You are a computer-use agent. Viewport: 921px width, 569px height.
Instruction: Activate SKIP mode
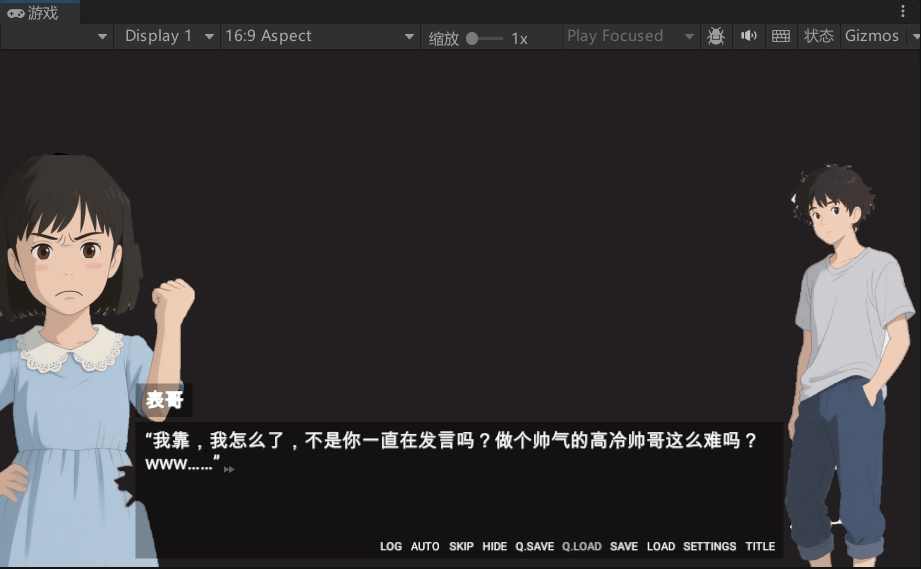461,547
